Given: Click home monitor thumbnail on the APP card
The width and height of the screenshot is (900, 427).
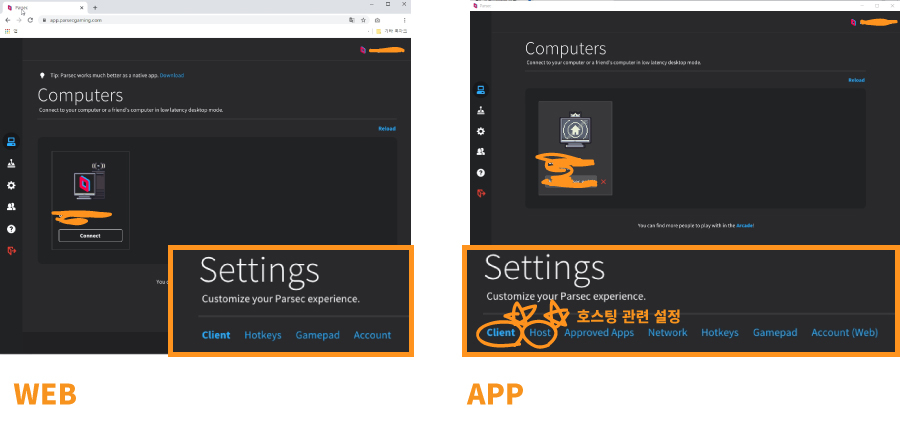Looking at the screenshot, I should pos(575,130).
